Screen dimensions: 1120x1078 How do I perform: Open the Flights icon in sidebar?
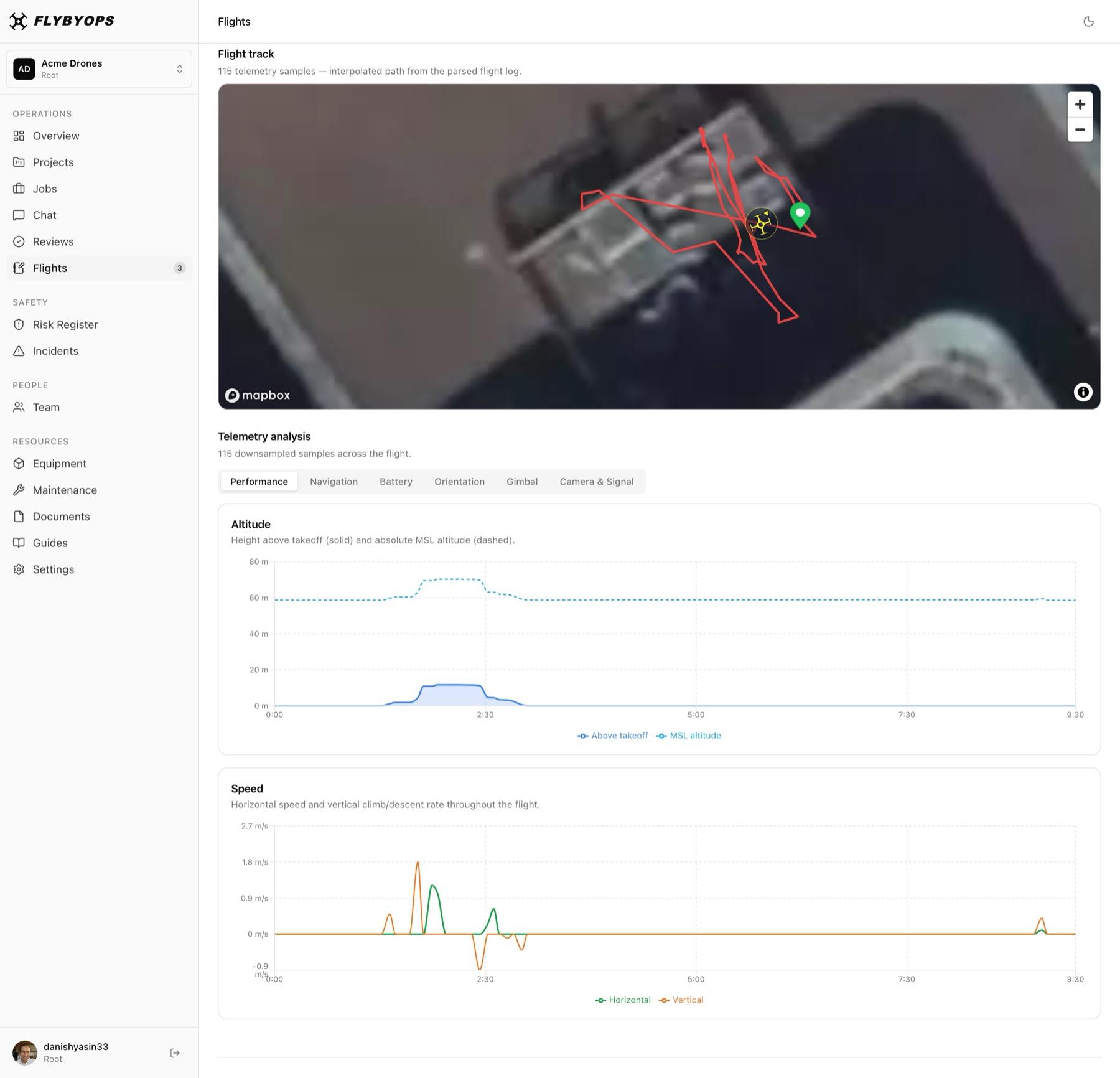pos(19,268)
